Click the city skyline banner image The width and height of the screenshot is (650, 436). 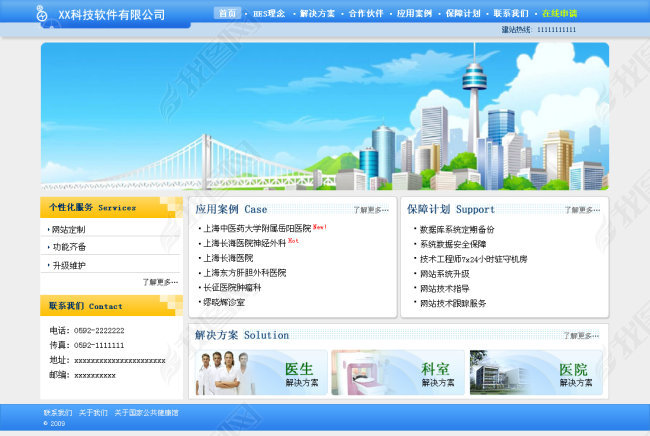(325, 116)
